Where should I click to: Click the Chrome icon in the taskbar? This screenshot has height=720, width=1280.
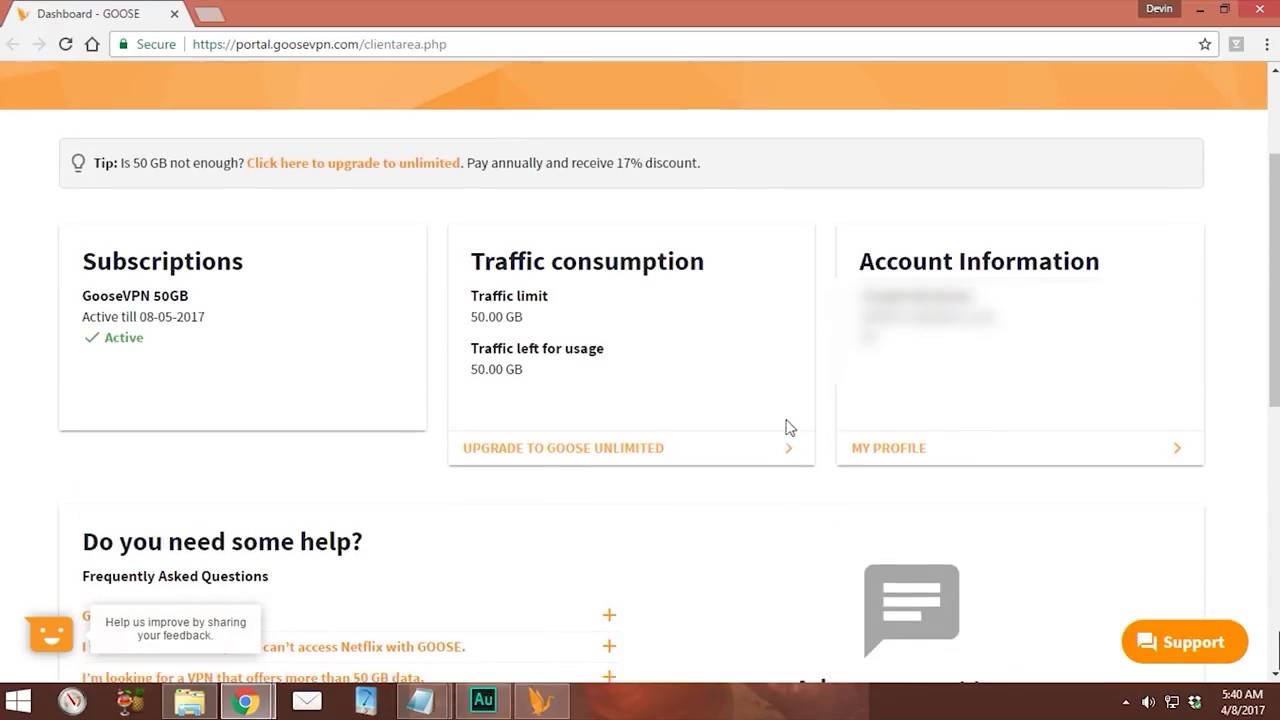[x=247, y=701]
